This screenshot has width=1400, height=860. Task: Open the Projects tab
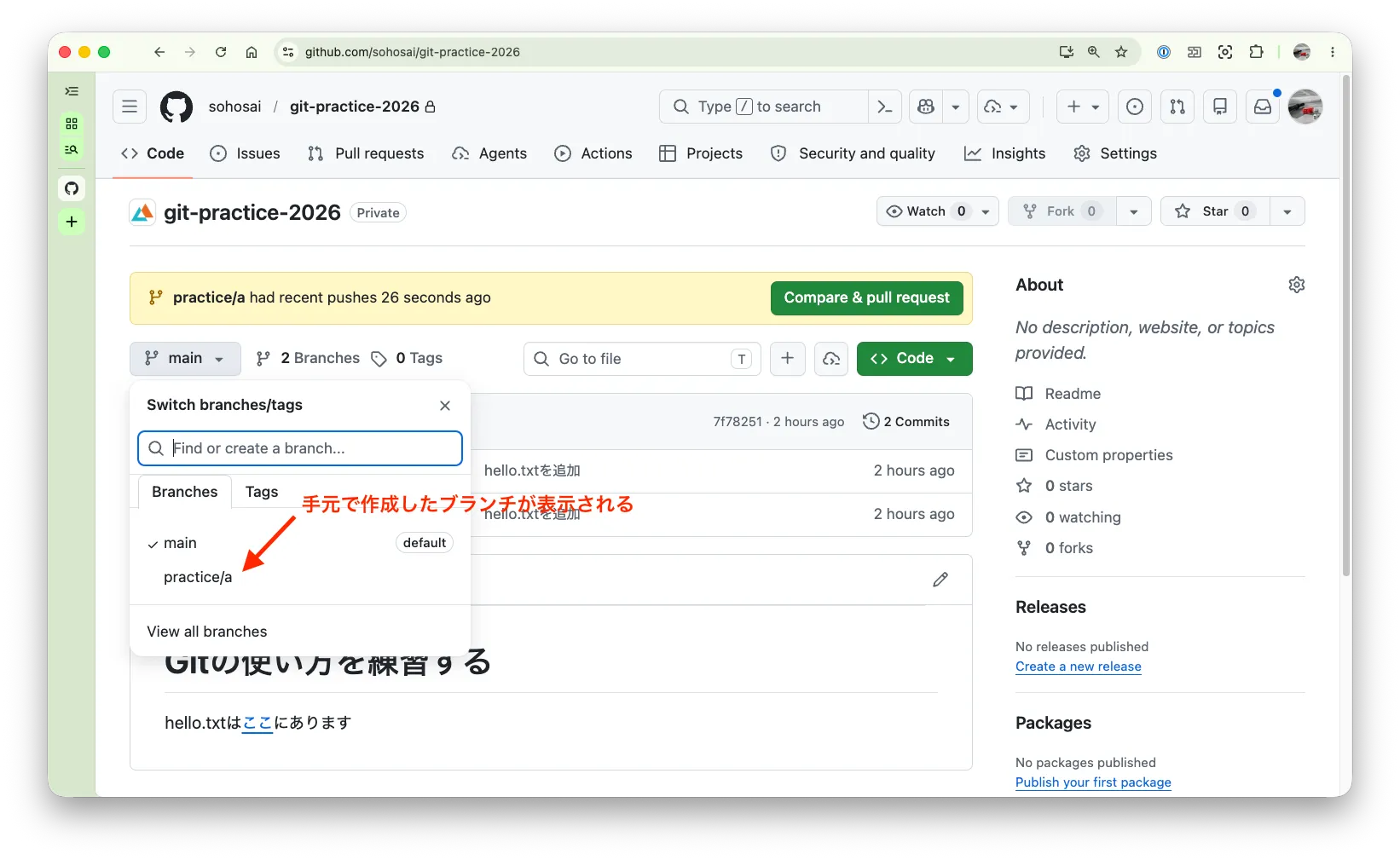701,153
